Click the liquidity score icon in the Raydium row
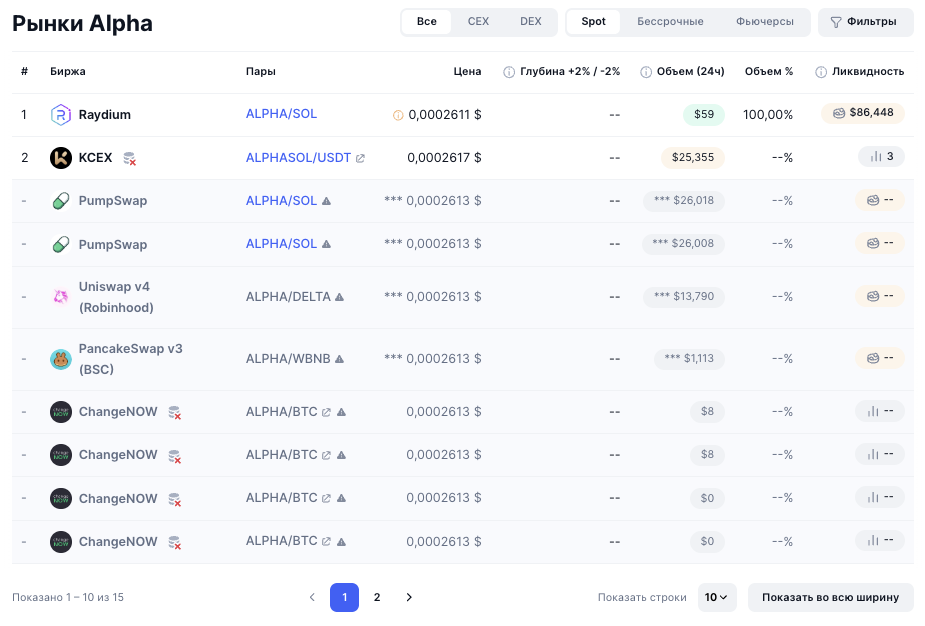Viewport: 925px width, 626px height. click(x=838, y=113)
